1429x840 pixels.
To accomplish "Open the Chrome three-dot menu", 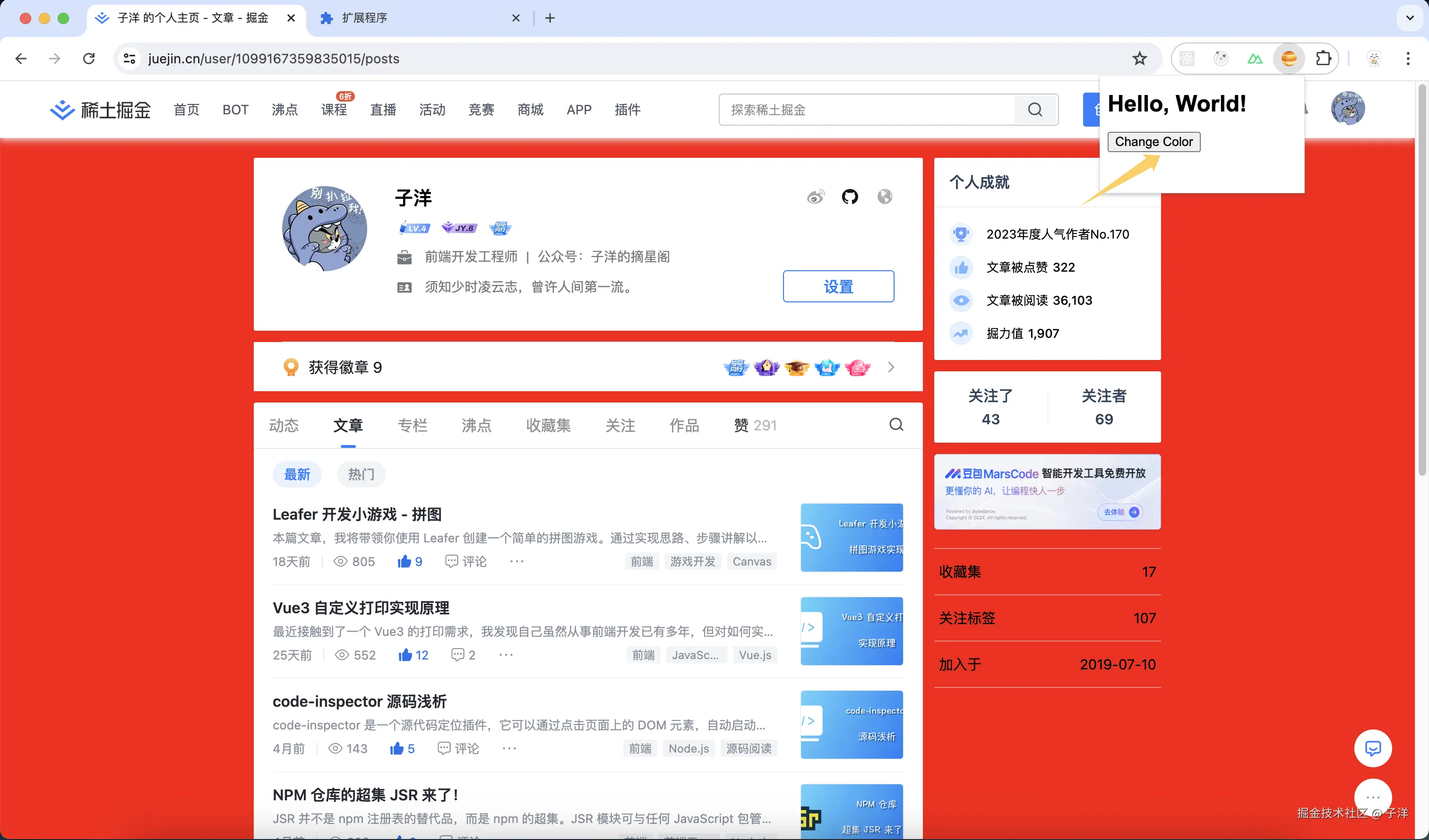I will [x=1408, y=59].
